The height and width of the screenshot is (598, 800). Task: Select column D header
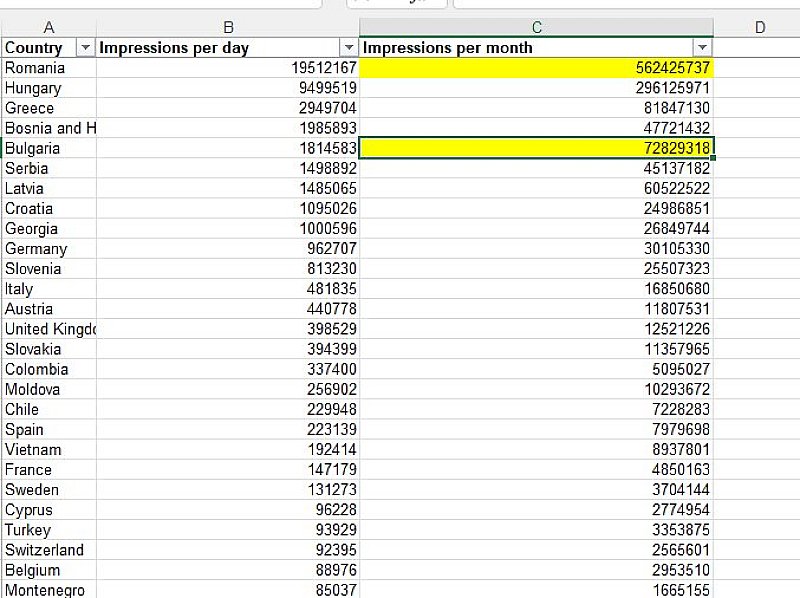[758, 28]
